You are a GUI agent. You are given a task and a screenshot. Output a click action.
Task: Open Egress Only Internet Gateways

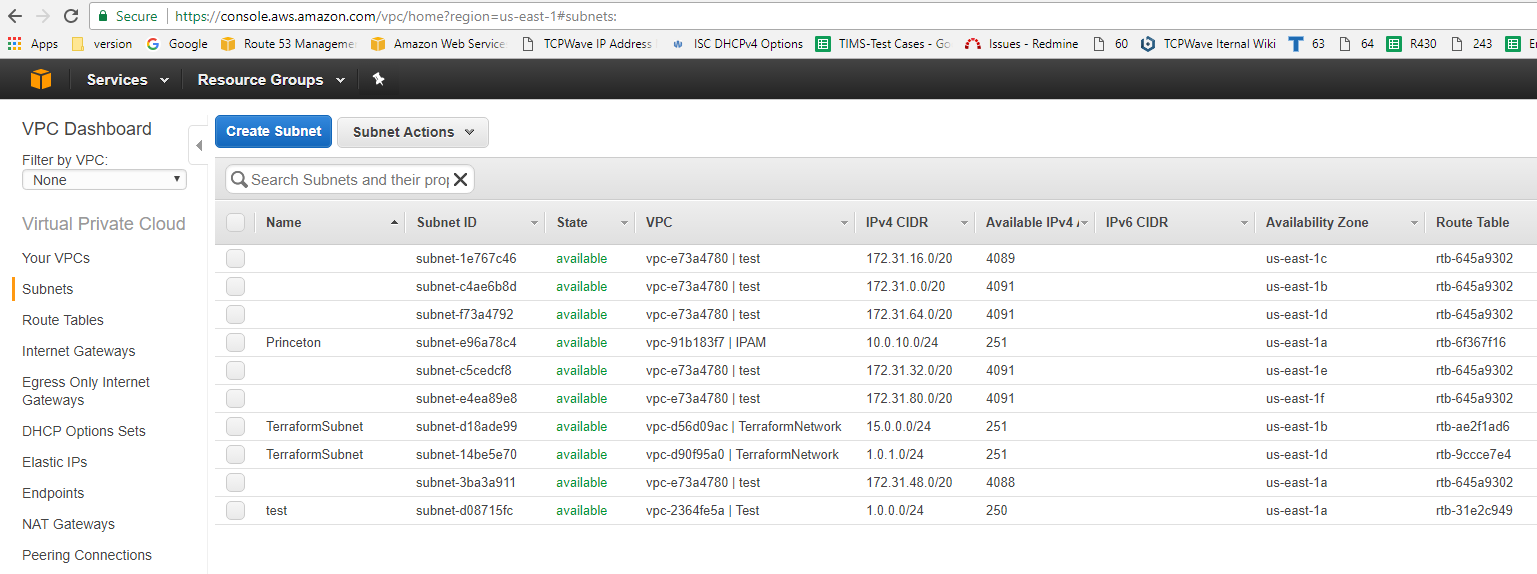tap(86, 391)
